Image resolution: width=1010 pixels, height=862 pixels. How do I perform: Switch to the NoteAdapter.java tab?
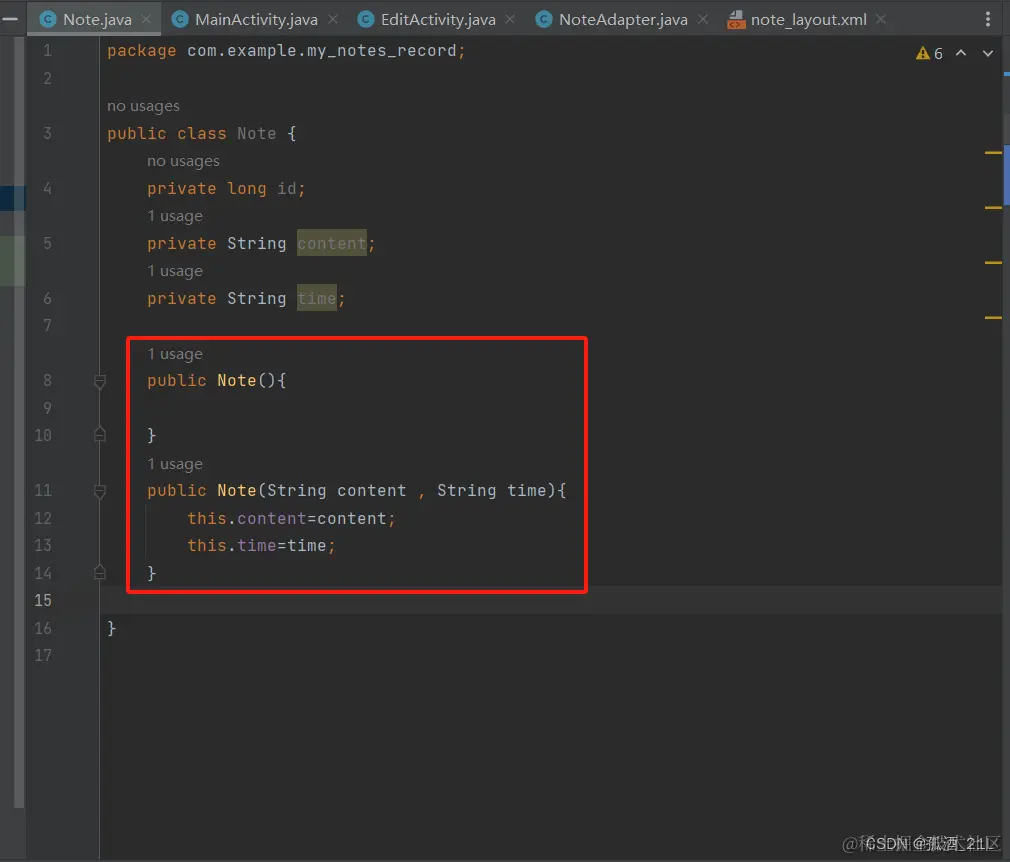pyautogui.click(x=623, y=19)
